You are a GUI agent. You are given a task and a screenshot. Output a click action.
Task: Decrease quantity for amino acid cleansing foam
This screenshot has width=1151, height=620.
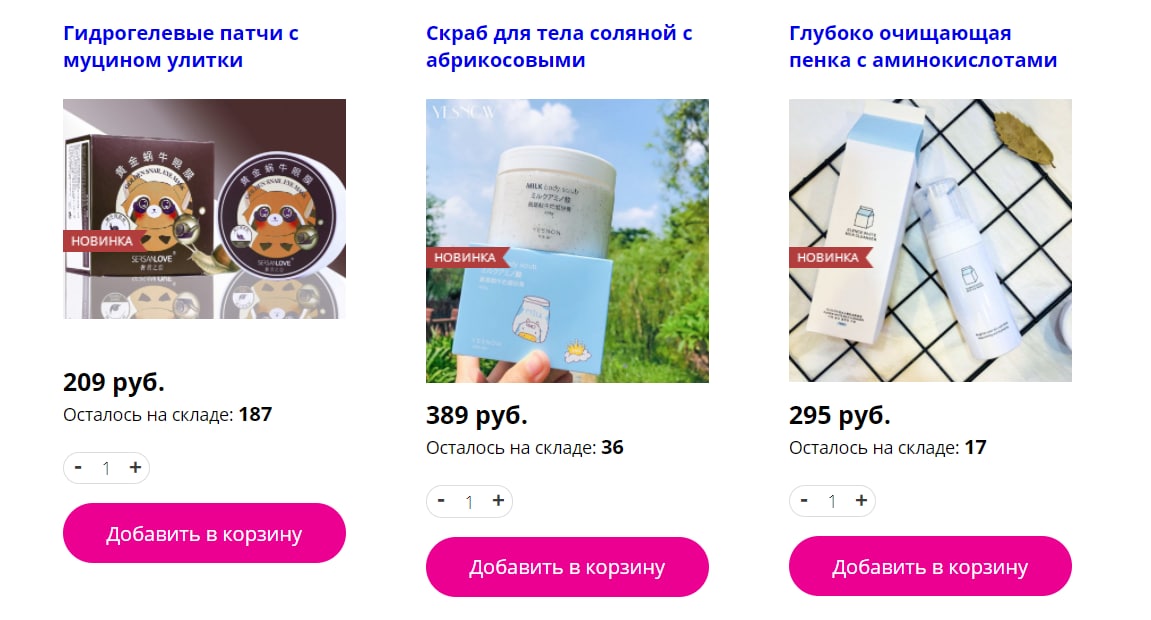coord(804,500)
